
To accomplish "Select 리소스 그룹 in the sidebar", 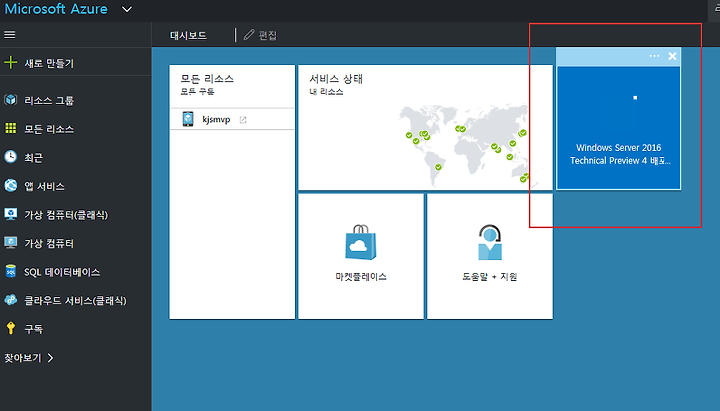I will click(49, 101).
